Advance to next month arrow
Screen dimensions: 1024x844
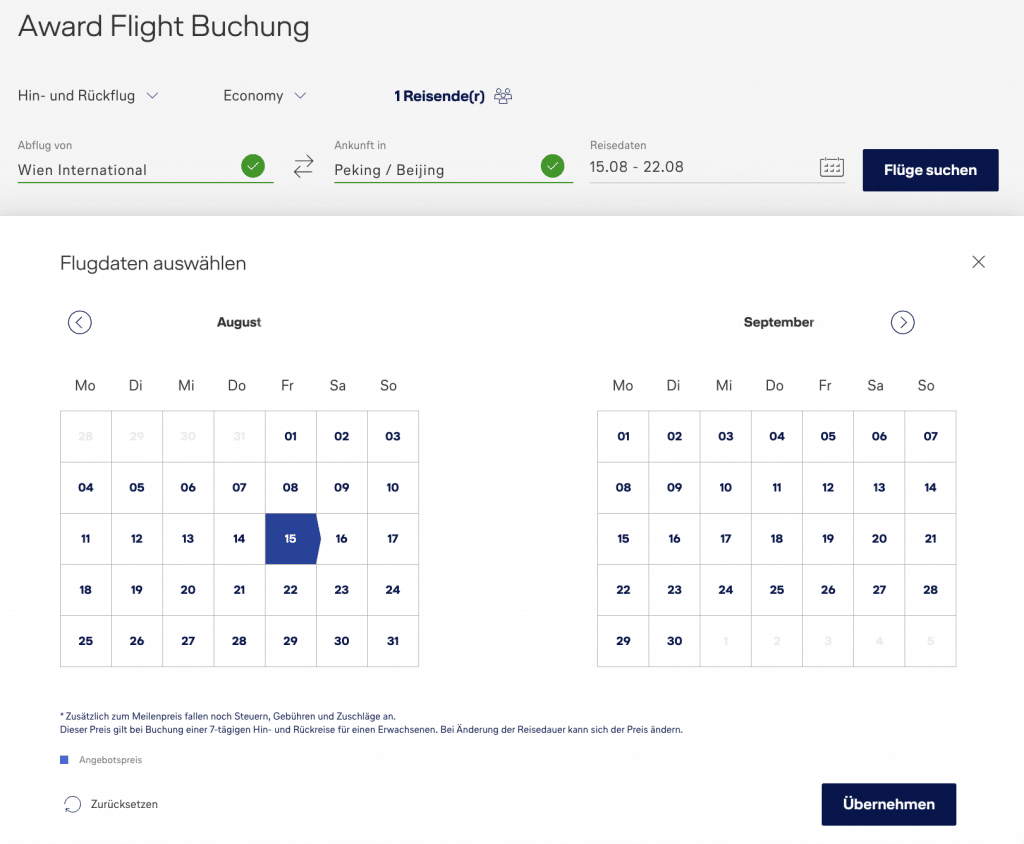tap(903, 322)
